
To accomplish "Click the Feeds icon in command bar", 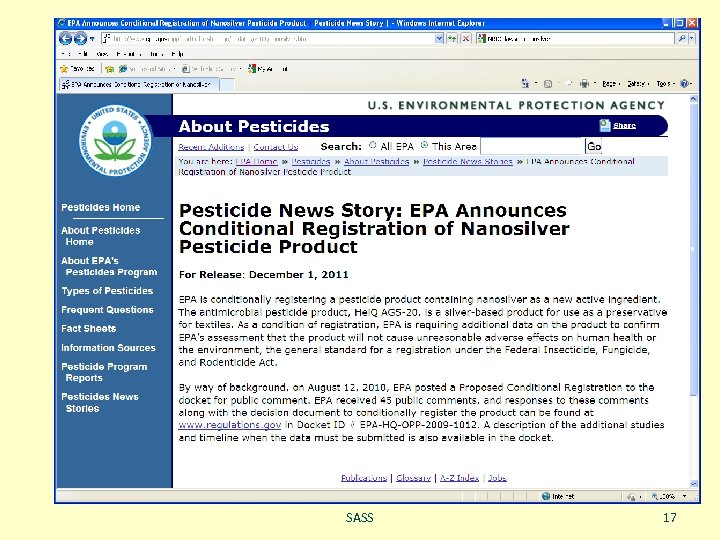I will point(548,84).
